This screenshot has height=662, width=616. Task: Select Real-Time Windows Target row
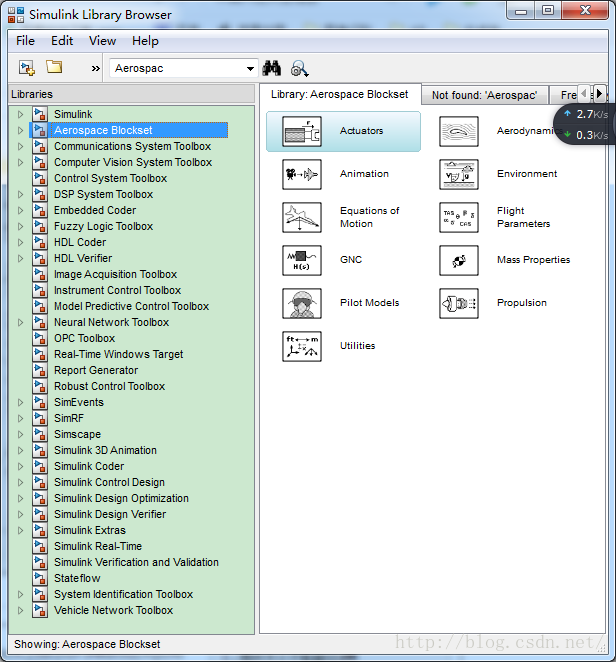pos(118,354)
